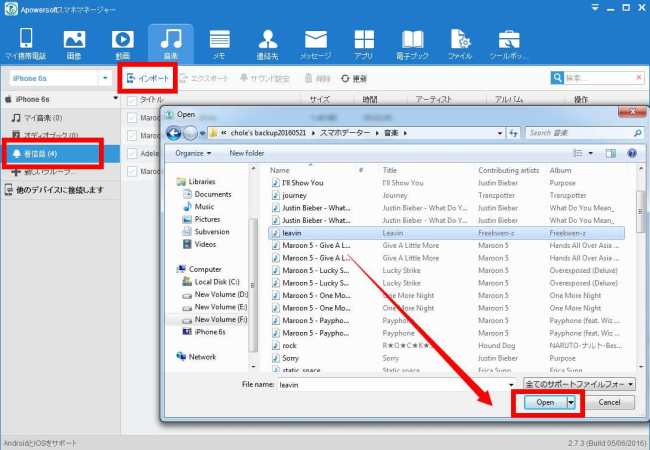Select Documents library

click(x=207, y=194)
